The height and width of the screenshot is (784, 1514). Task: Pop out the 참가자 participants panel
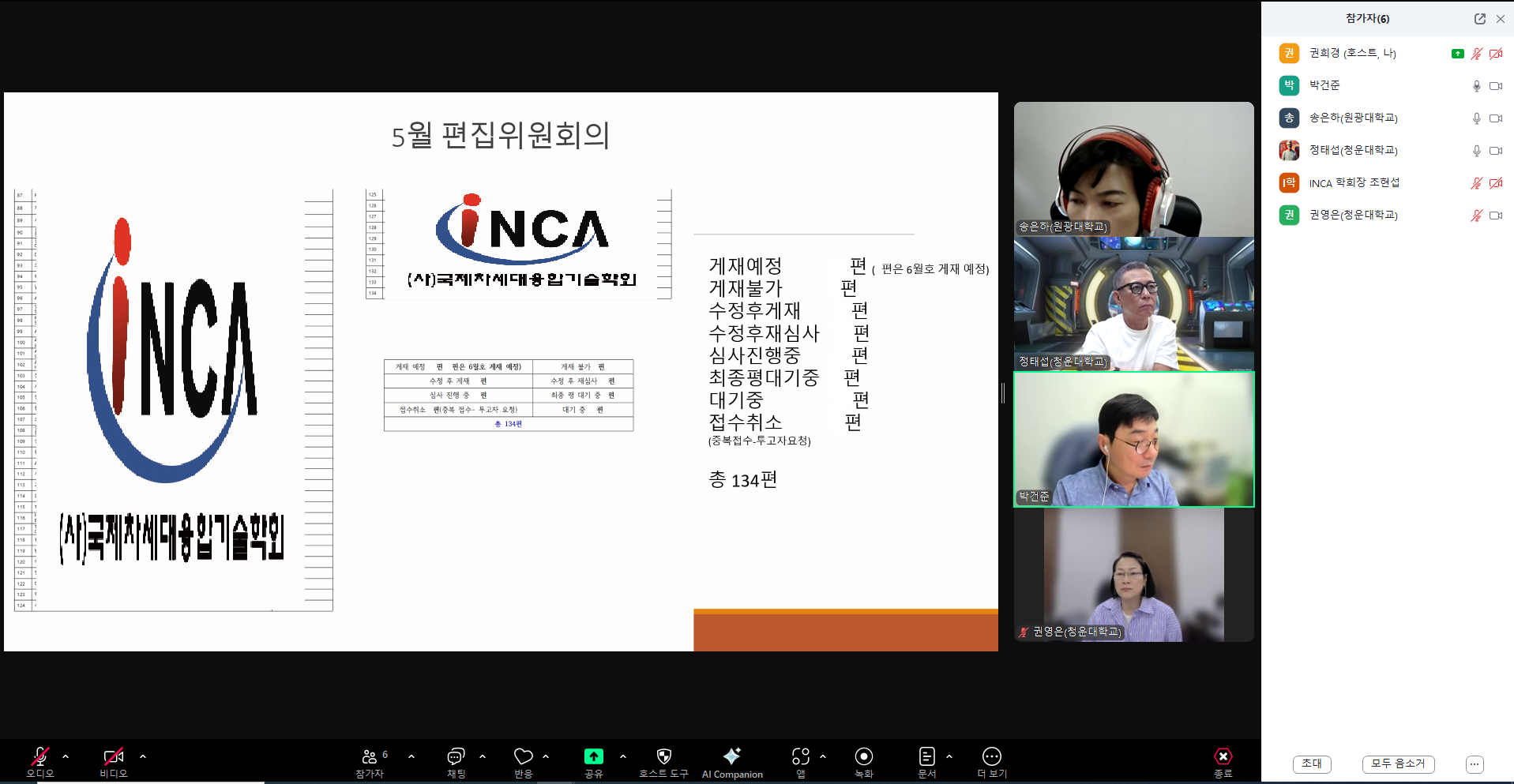point(1480,19)
